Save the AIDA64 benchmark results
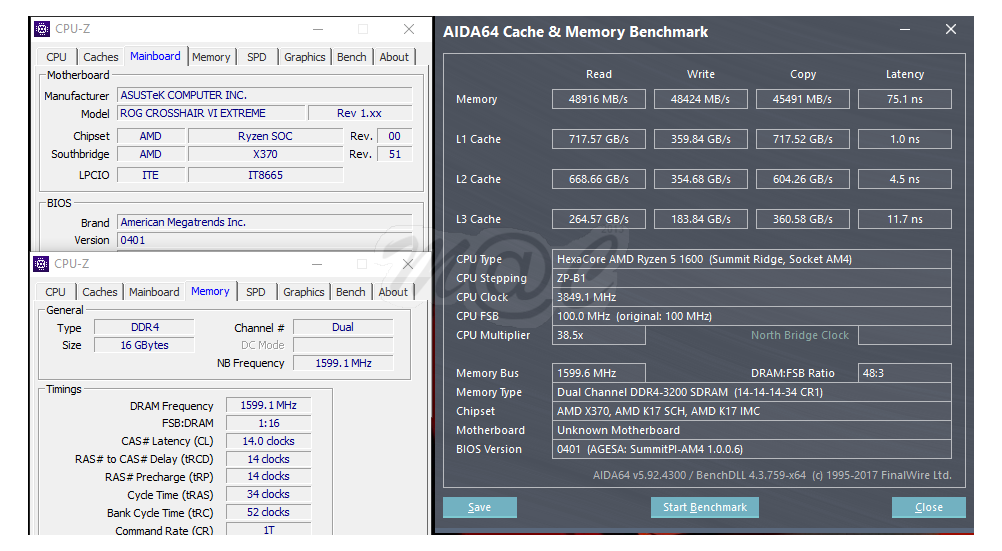The image size is (1002, 551). click(x=480, y=508)
